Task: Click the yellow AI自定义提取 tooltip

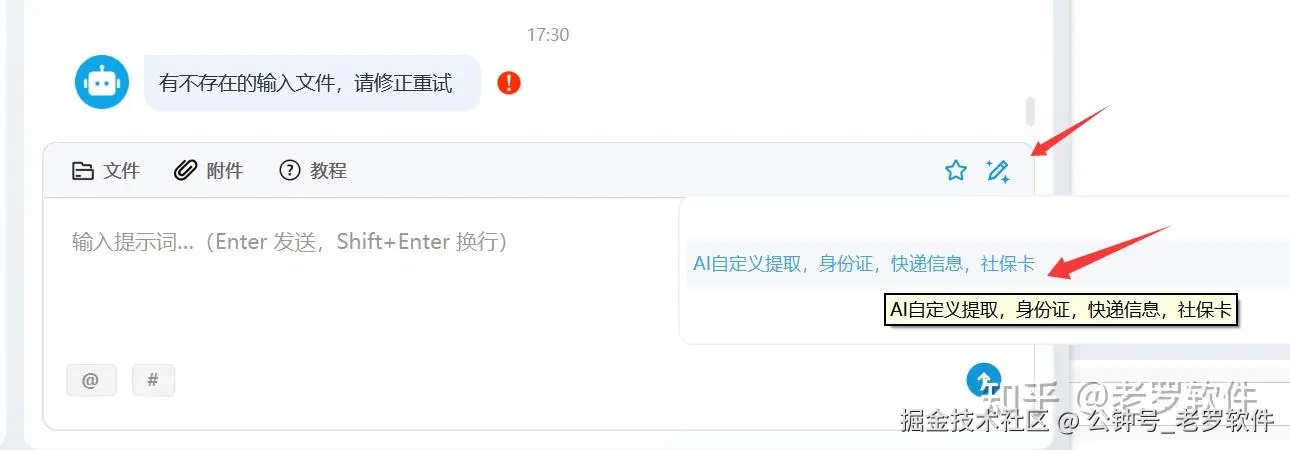Action: coord(1061,310)
